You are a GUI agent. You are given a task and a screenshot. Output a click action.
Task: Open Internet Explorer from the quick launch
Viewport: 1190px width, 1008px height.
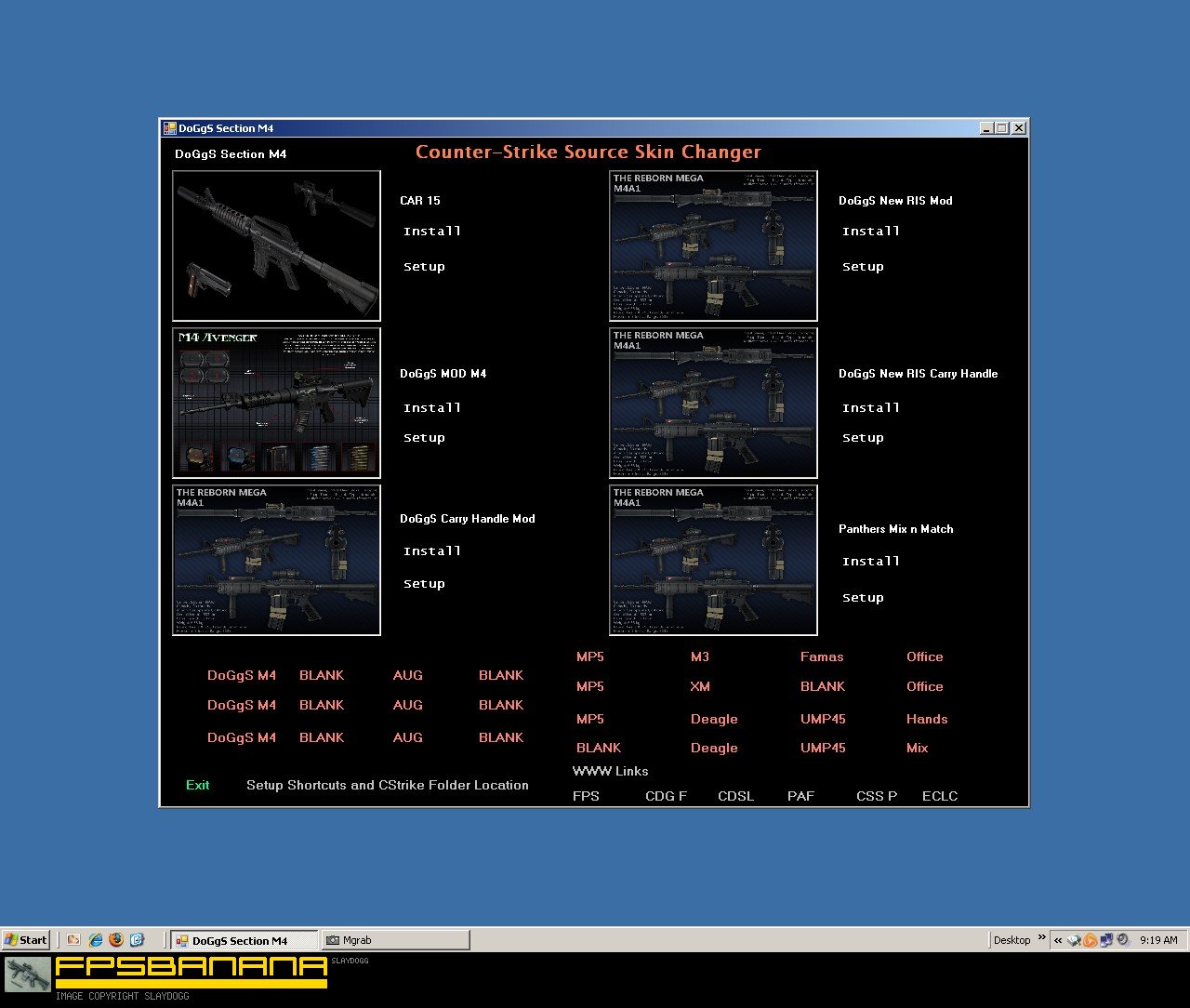[x=95, y=940]
